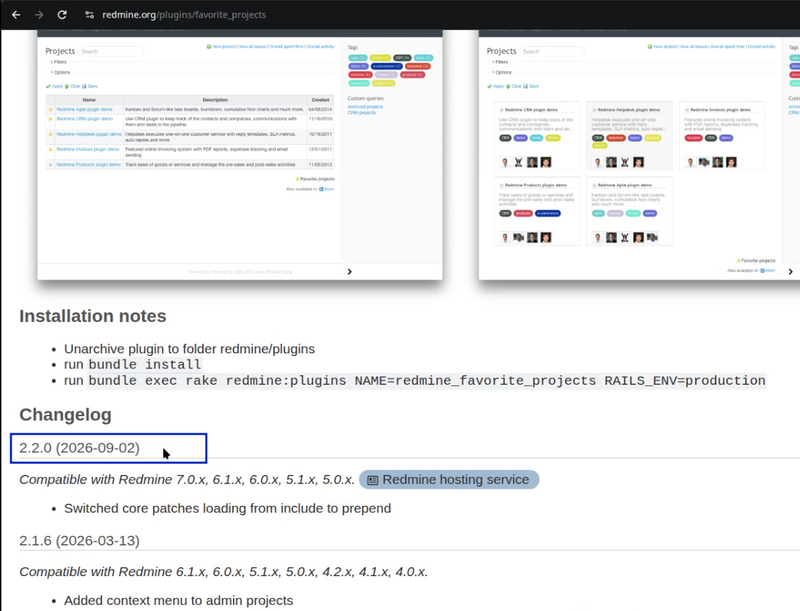Select the bundle exec rake redmine:plugins command
The image size is (800, 611).
427,381
